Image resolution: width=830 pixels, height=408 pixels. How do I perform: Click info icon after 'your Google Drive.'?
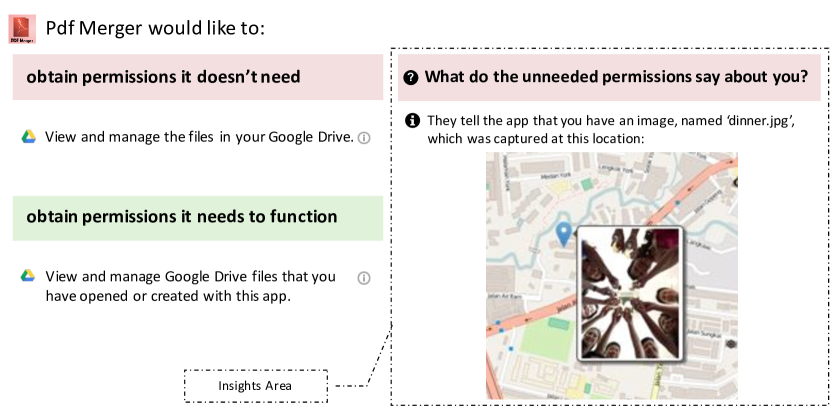[x=364, y=138]
